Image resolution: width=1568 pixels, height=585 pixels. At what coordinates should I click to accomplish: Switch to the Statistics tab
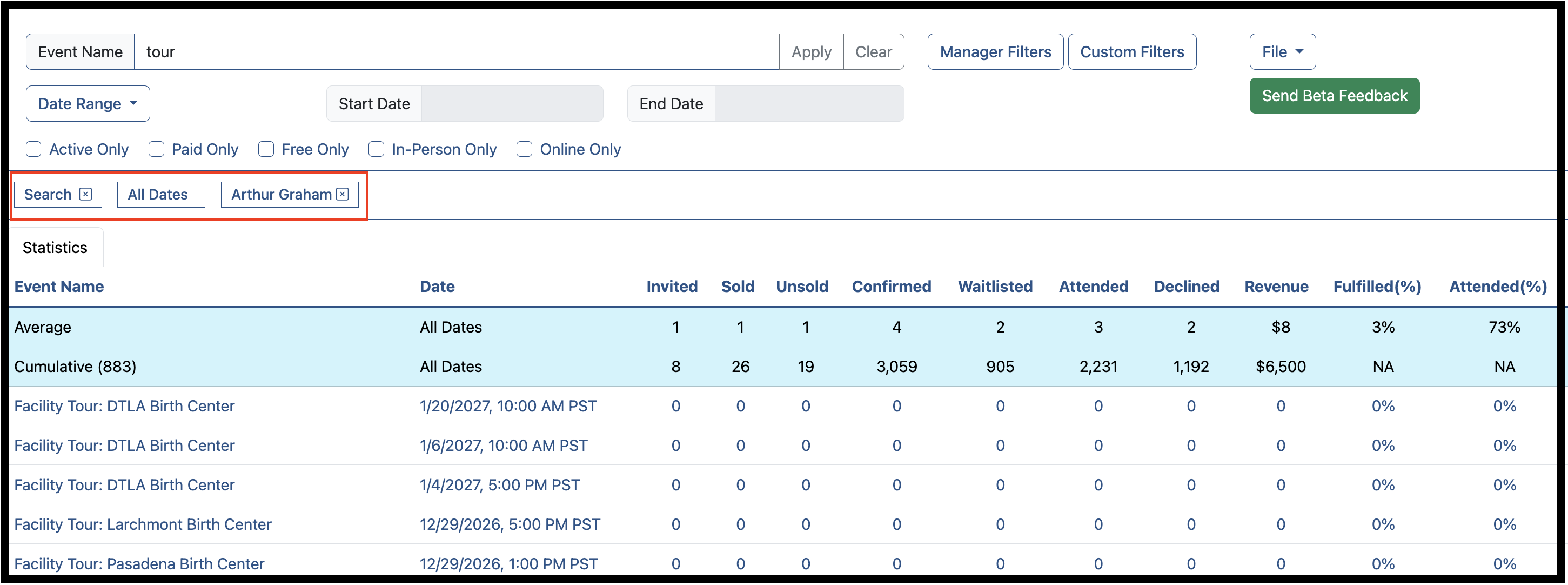(55, 248)
